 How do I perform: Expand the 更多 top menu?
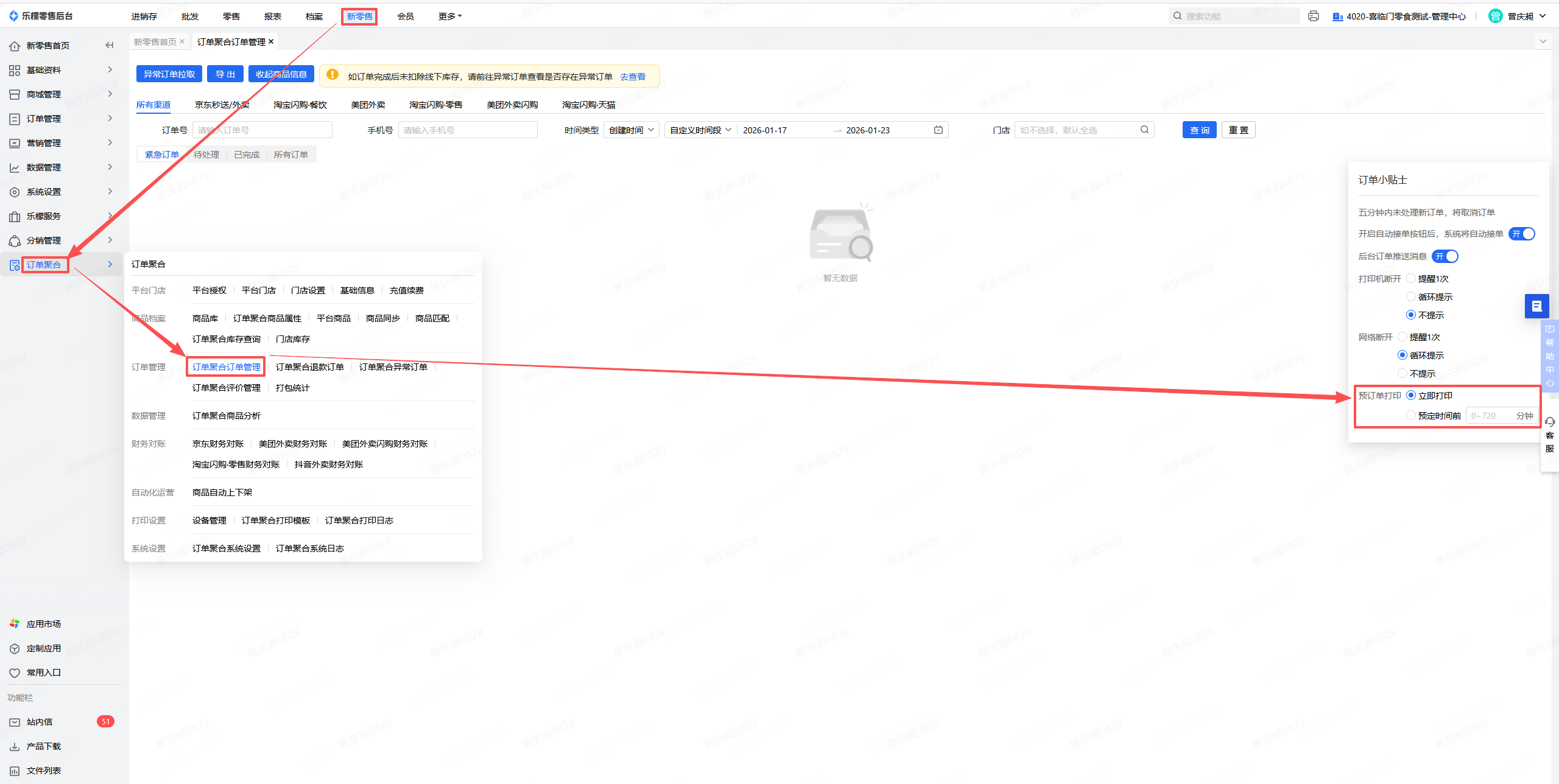(449, 16)
